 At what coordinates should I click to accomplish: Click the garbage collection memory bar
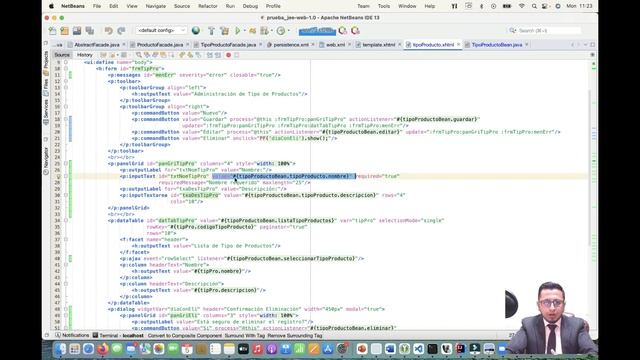coord(317,31)
